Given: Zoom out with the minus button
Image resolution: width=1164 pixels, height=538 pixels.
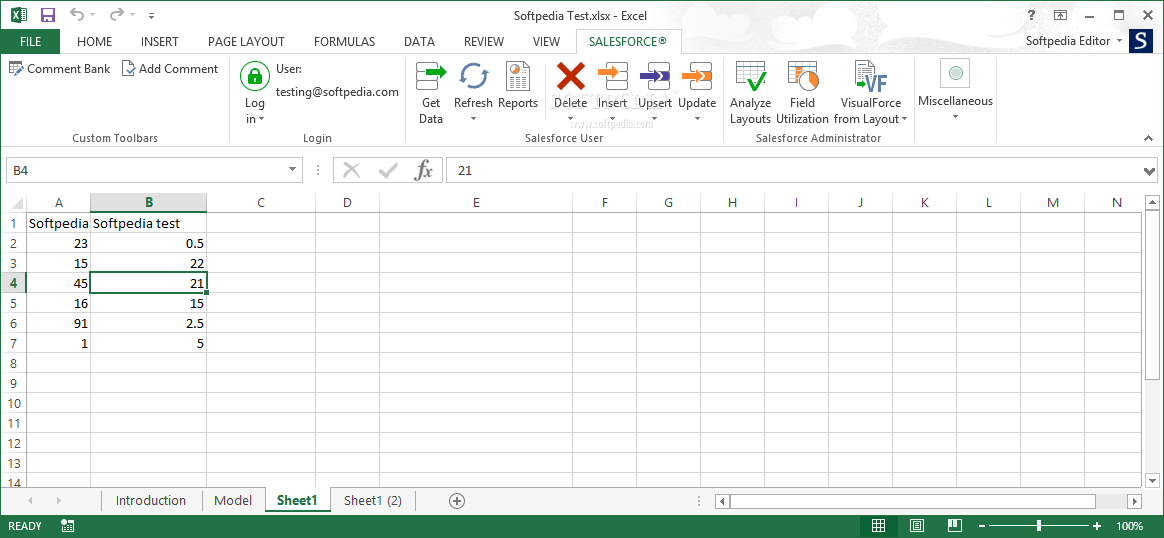Looking at the screenshot, I should coord(981,526).
